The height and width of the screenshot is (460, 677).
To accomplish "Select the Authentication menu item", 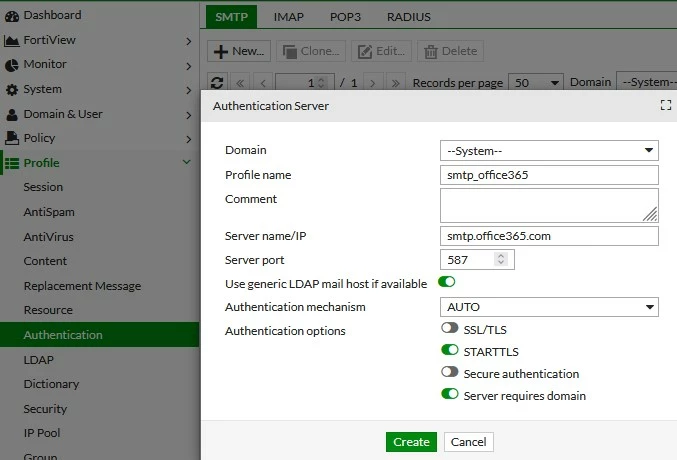I will (x=99, y=335).
